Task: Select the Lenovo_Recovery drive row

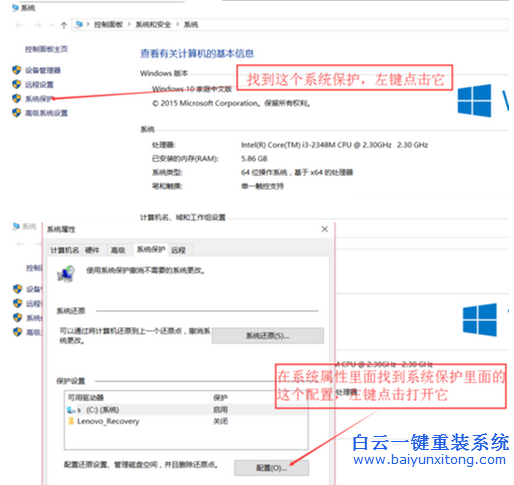Action: pos(186,421)
